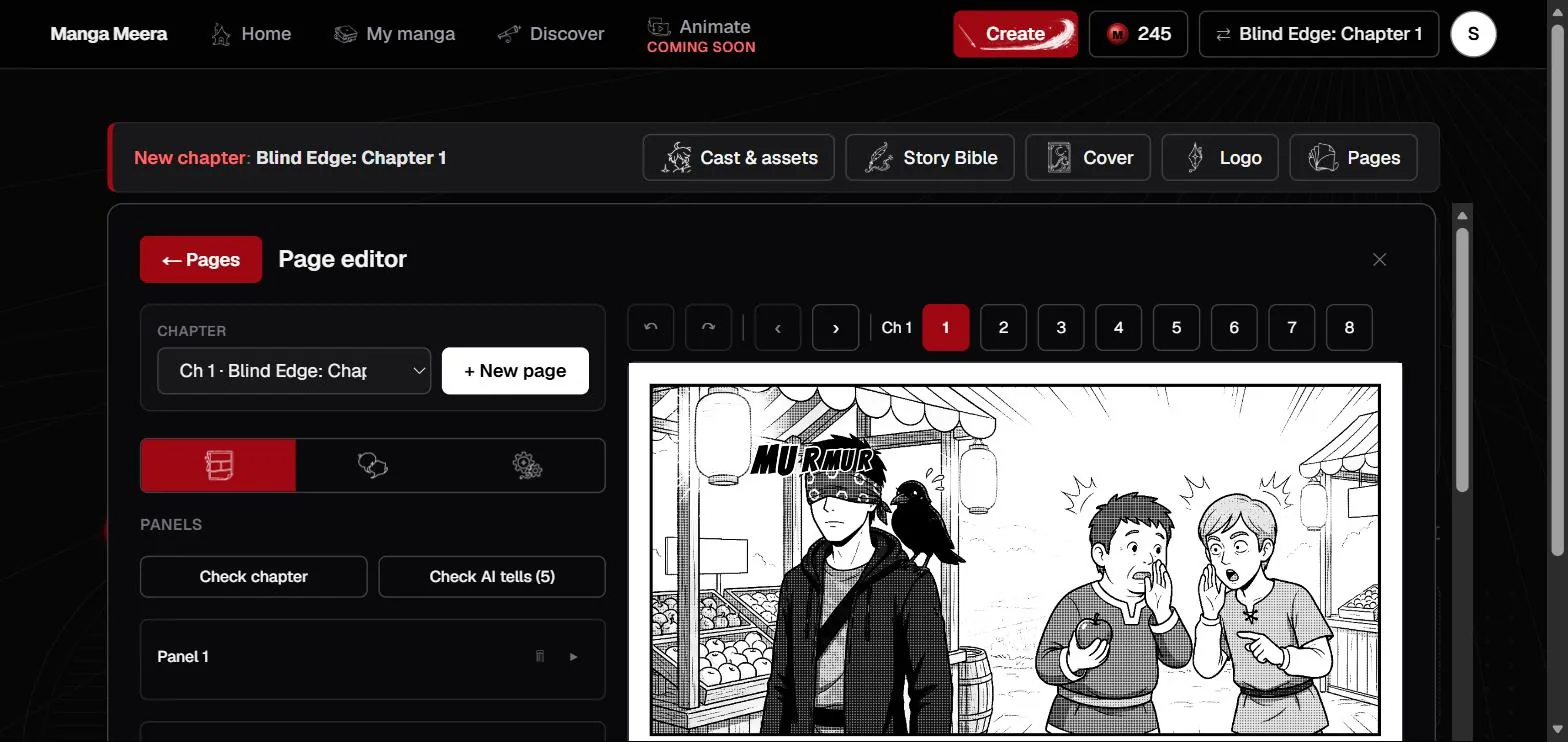
Task: Open the Discover section
Action: tap(551, 34)
